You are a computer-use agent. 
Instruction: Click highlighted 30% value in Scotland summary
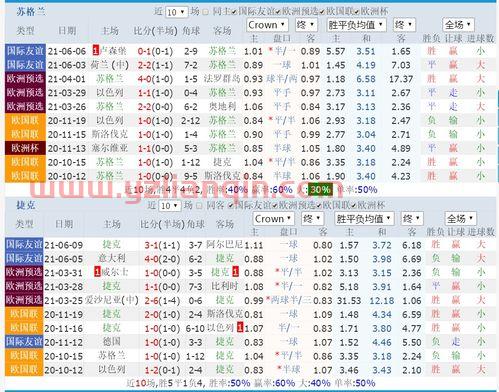[x=320, y=190]
